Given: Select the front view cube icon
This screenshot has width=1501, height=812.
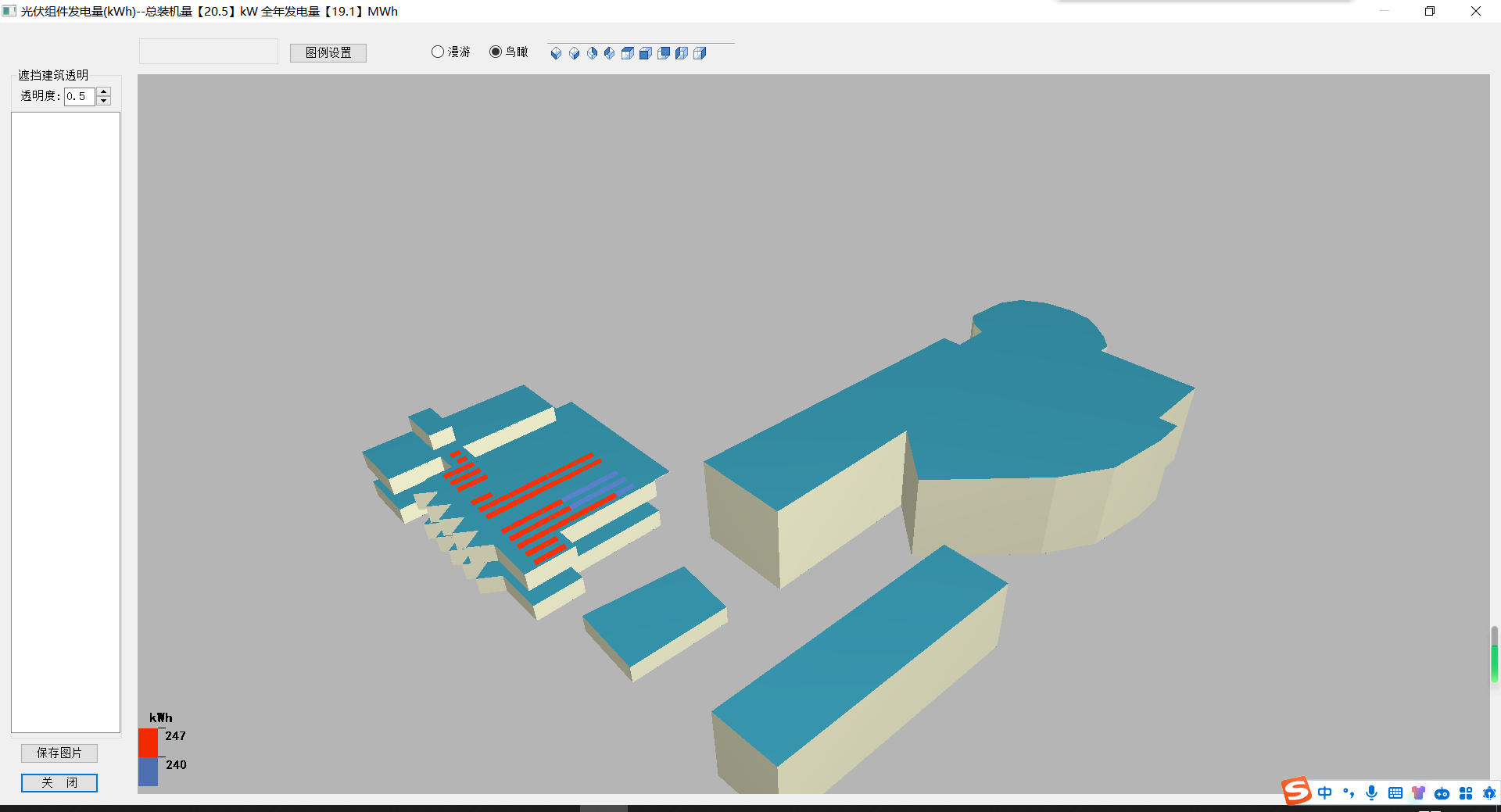Looking at the screenshot, I should click(646, 53).
